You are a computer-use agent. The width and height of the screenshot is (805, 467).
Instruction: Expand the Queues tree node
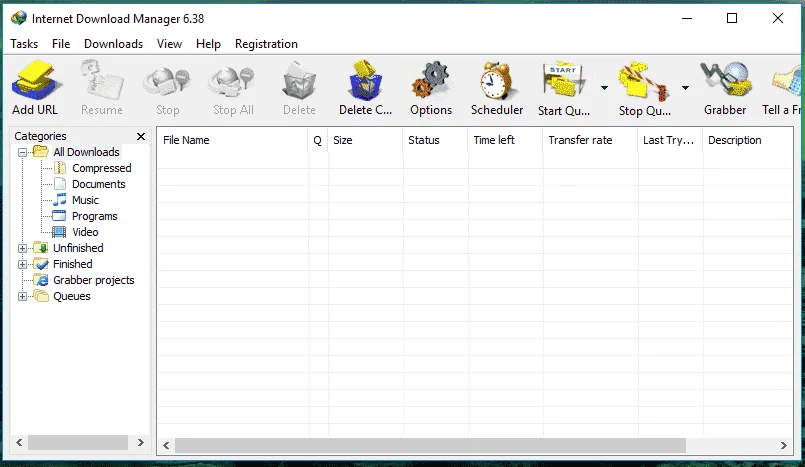point(22,297)
